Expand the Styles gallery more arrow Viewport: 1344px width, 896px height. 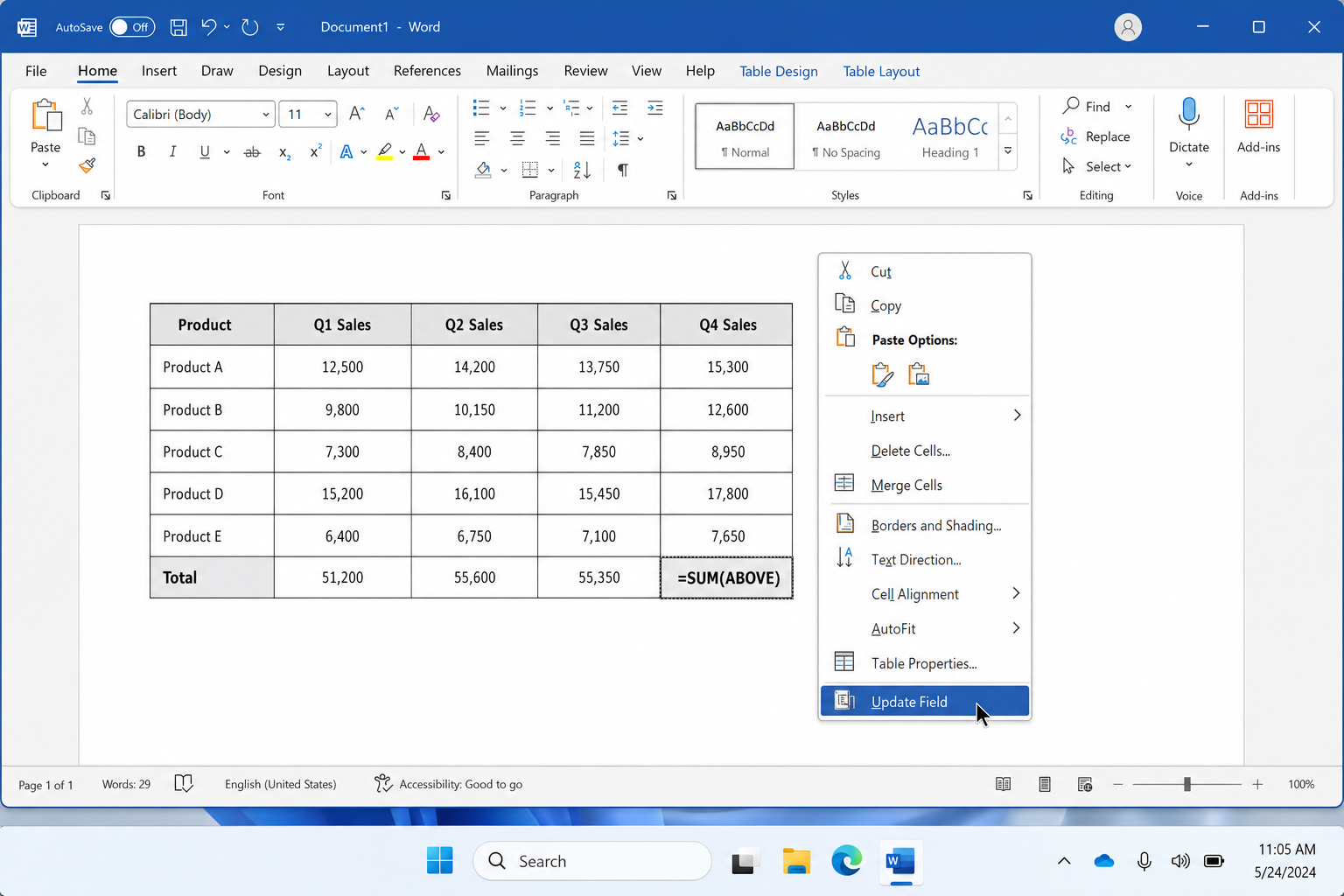1008,150
